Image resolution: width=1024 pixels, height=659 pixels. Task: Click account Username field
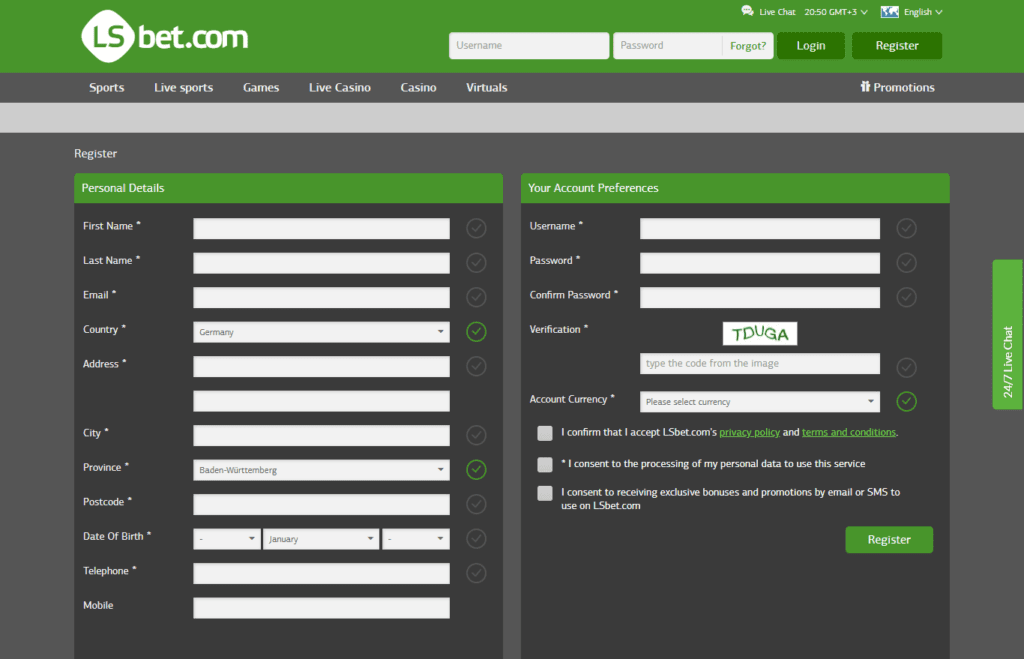(x=760, y=229)
